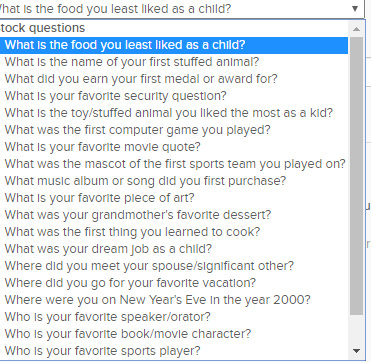
Task: Select 'dream job as a child' question
Action: click(173, 249)
